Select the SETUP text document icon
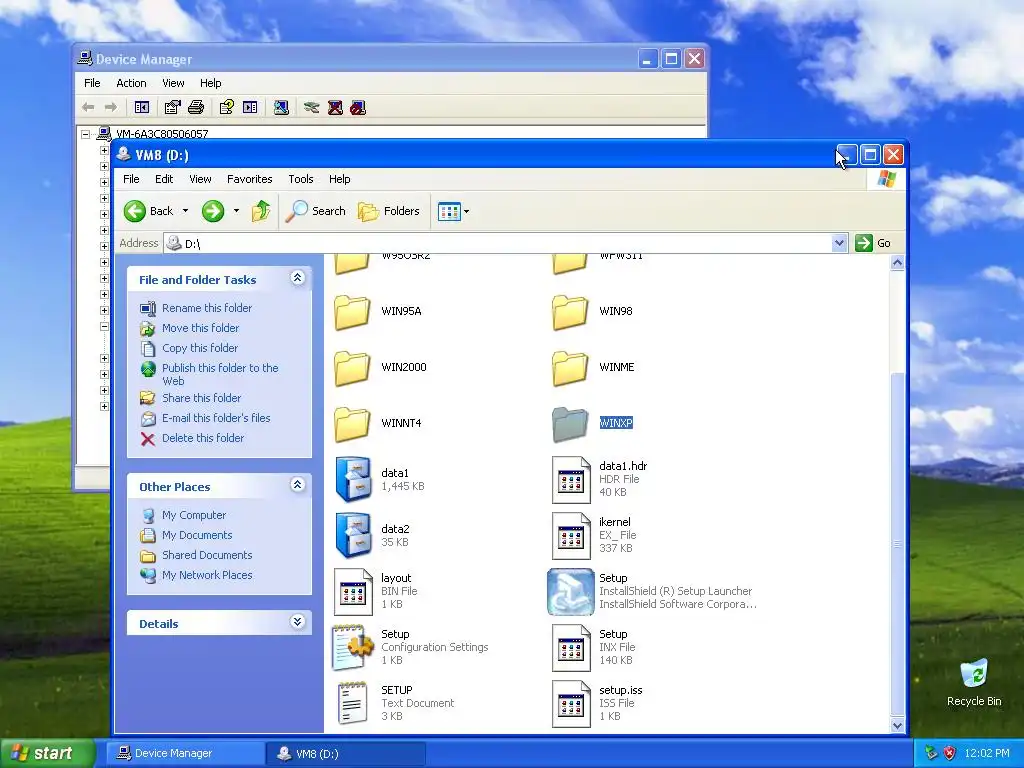1024x768 pixels. point(353,704)
